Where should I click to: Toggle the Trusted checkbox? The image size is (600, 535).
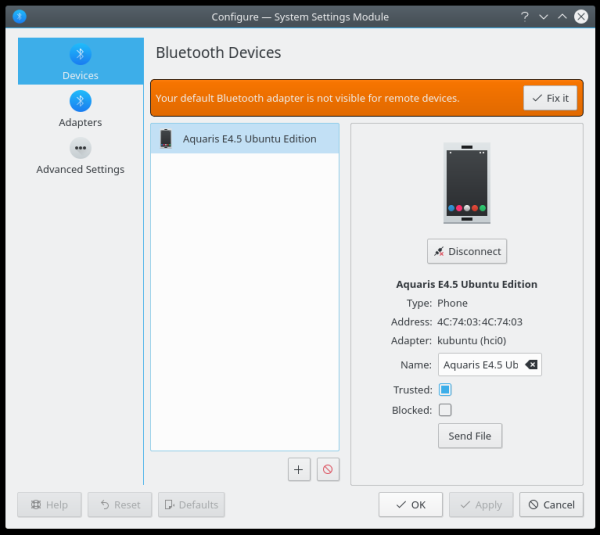(x=445, y=390)
